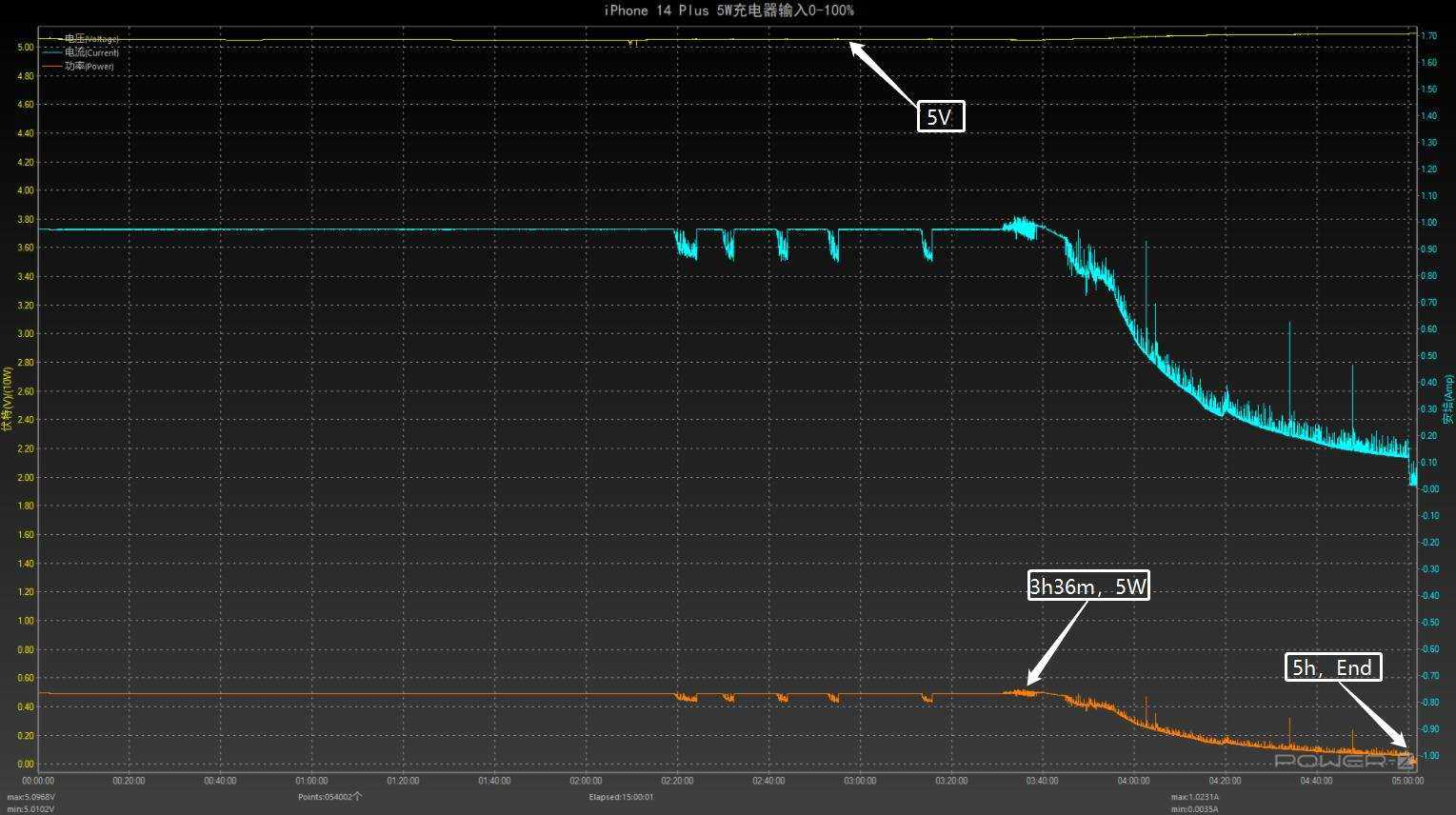Click the 安培(Amp) right axis title

pos(1447,399)
